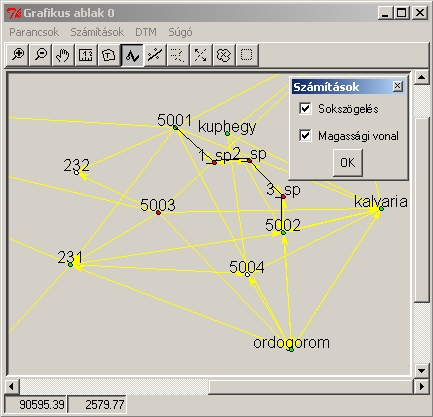Confirm with OK in Számítások dialog
This screenshot has height=417, width=433.
click(348, 163)
